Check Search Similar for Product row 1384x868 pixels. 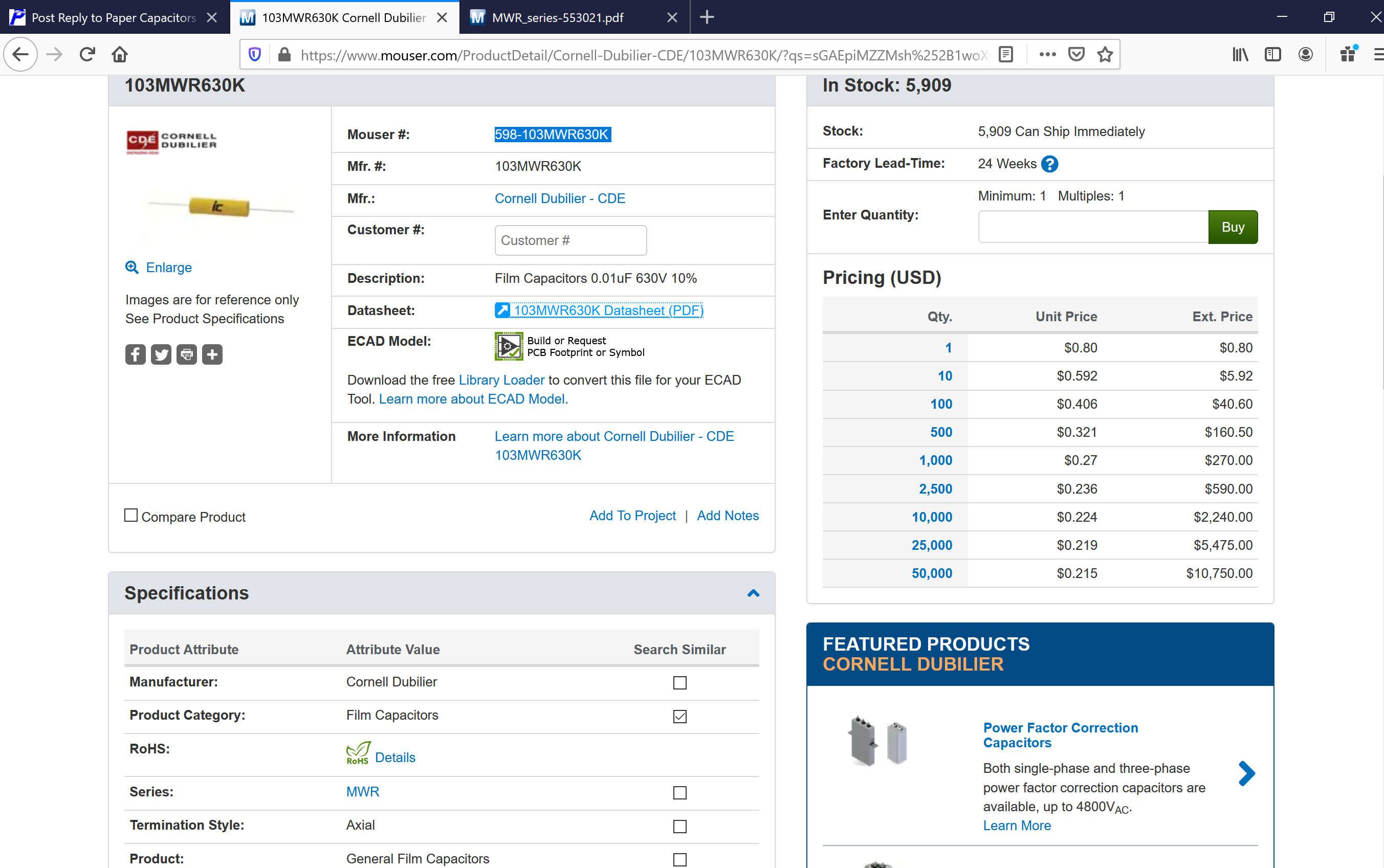tap(680, 859)
